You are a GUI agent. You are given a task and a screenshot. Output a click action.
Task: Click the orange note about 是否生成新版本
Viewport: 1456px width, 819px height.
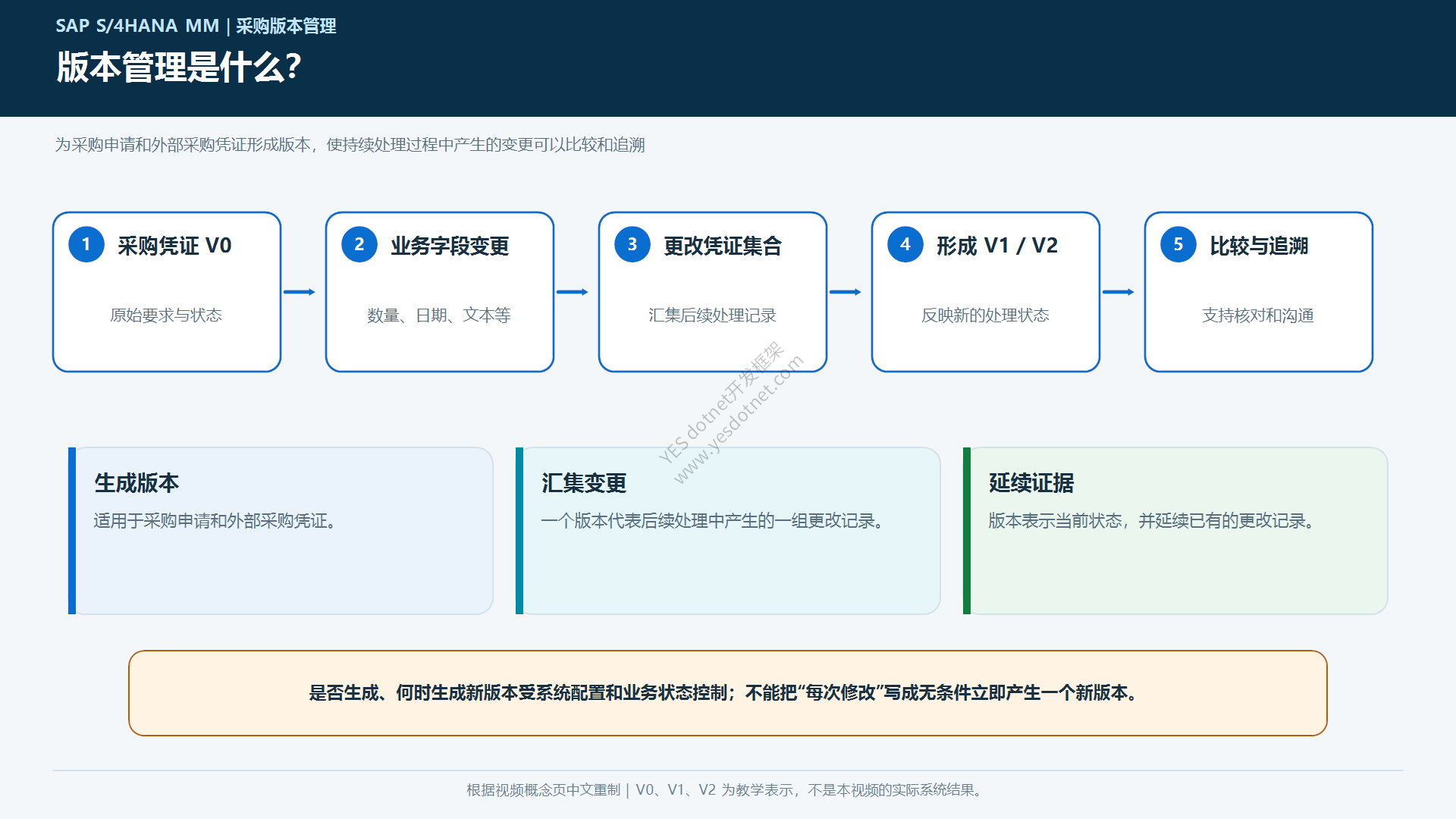(x=728, y=693)
